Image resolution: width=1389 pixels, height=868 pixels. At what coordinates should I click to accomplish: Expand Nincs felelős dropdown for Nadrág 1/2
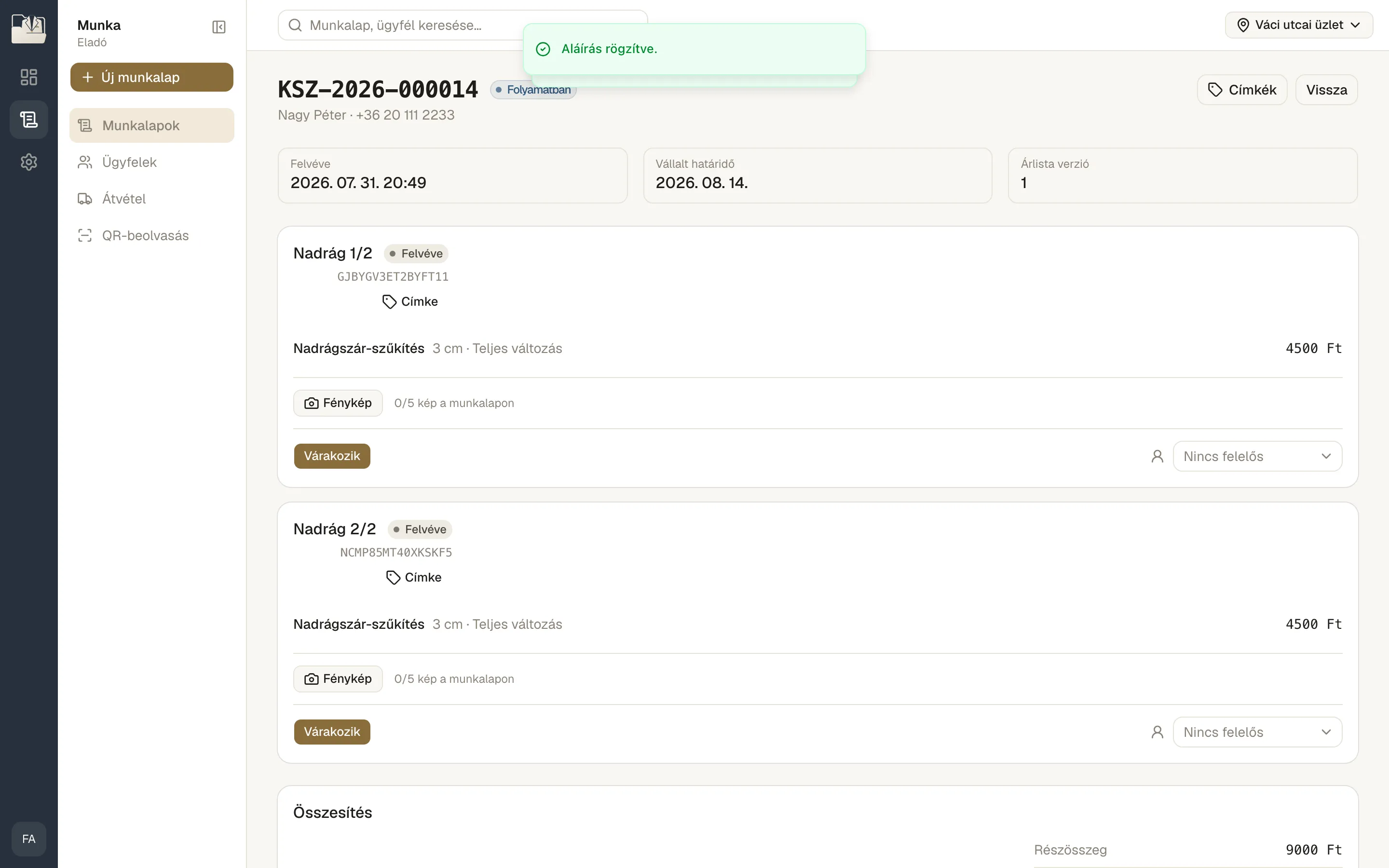point(1257,456)
